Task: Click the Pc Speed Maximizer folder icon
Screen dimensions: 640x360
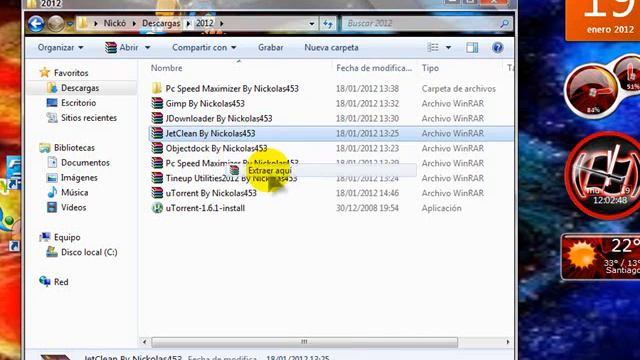Action: (x=157, y=88)
